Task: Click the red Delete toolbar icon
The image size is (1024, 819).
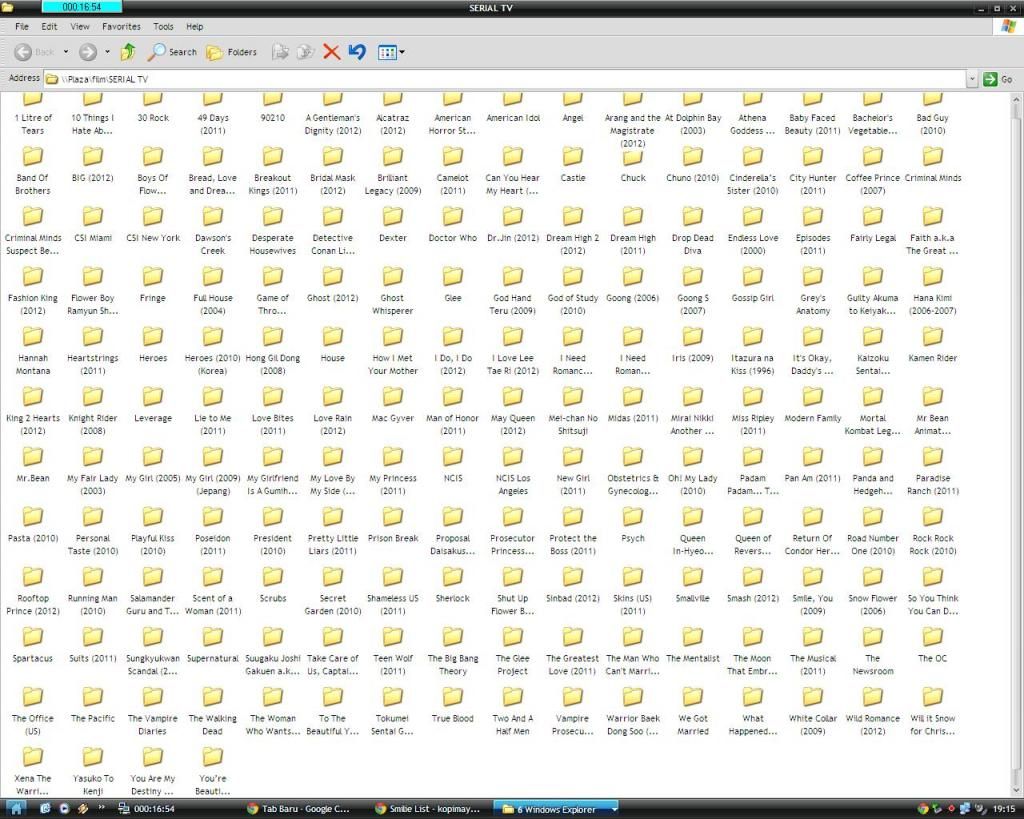Action: click(x=331, y=52)
